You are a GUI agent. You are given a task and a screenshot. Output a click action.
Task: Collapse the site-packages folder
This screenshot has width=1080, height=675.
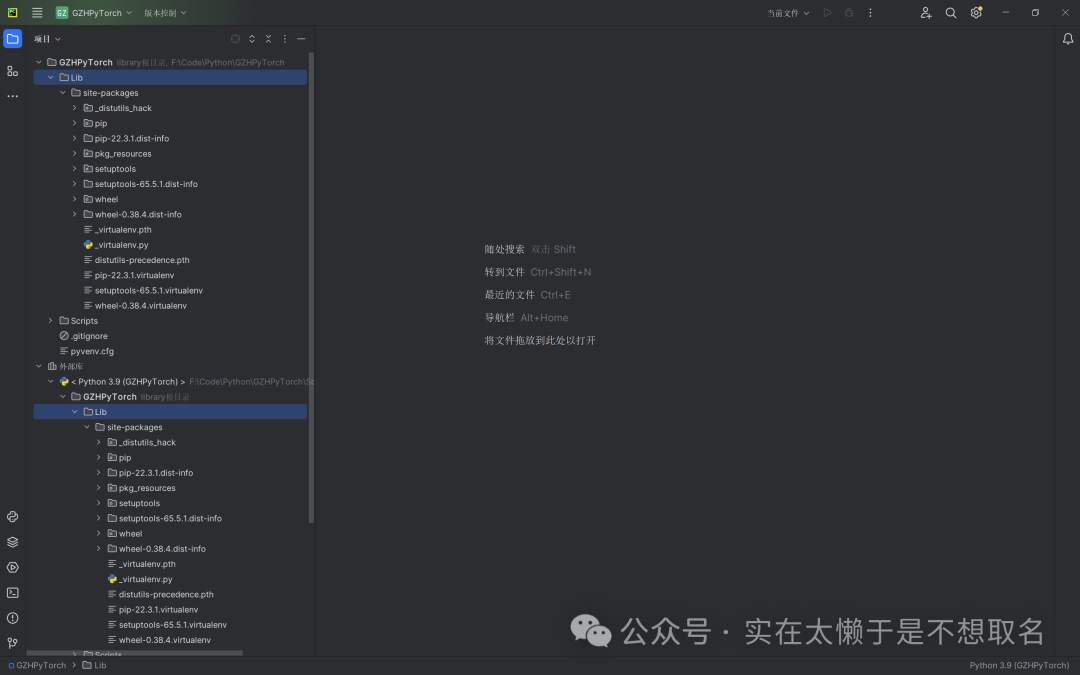tap(63, 92)
